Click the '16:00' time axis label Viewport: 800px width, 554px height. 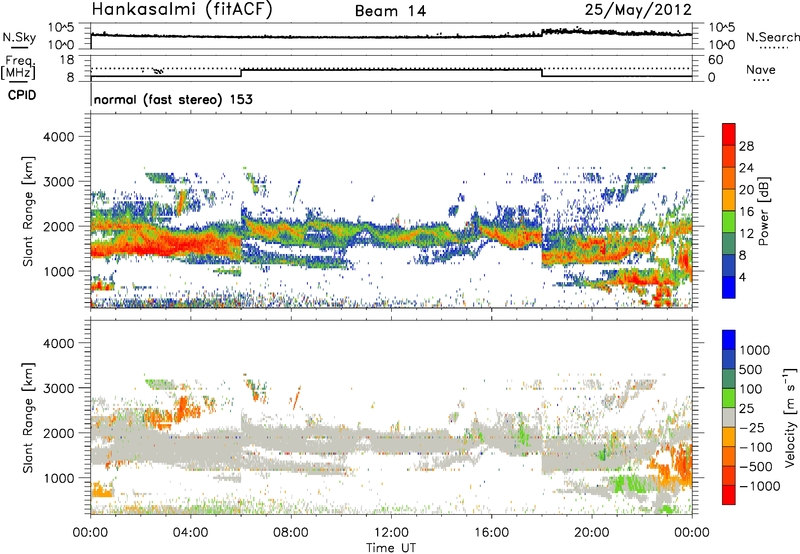(x=491, y=533)
